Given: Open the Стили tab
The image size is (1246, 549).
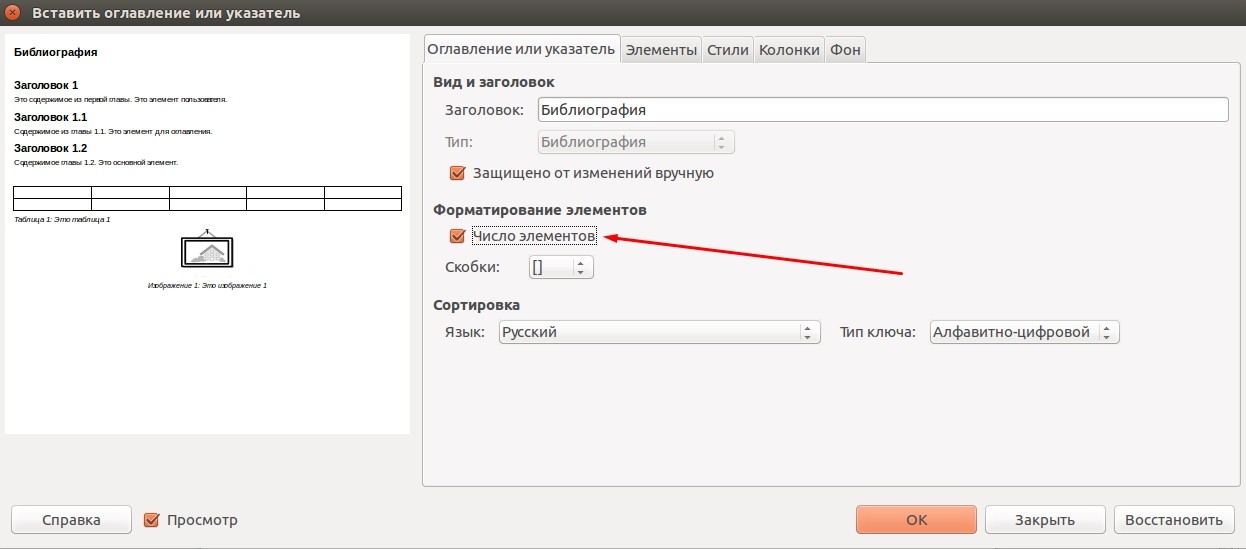Looking at the screenshot, I should [728, 49].
